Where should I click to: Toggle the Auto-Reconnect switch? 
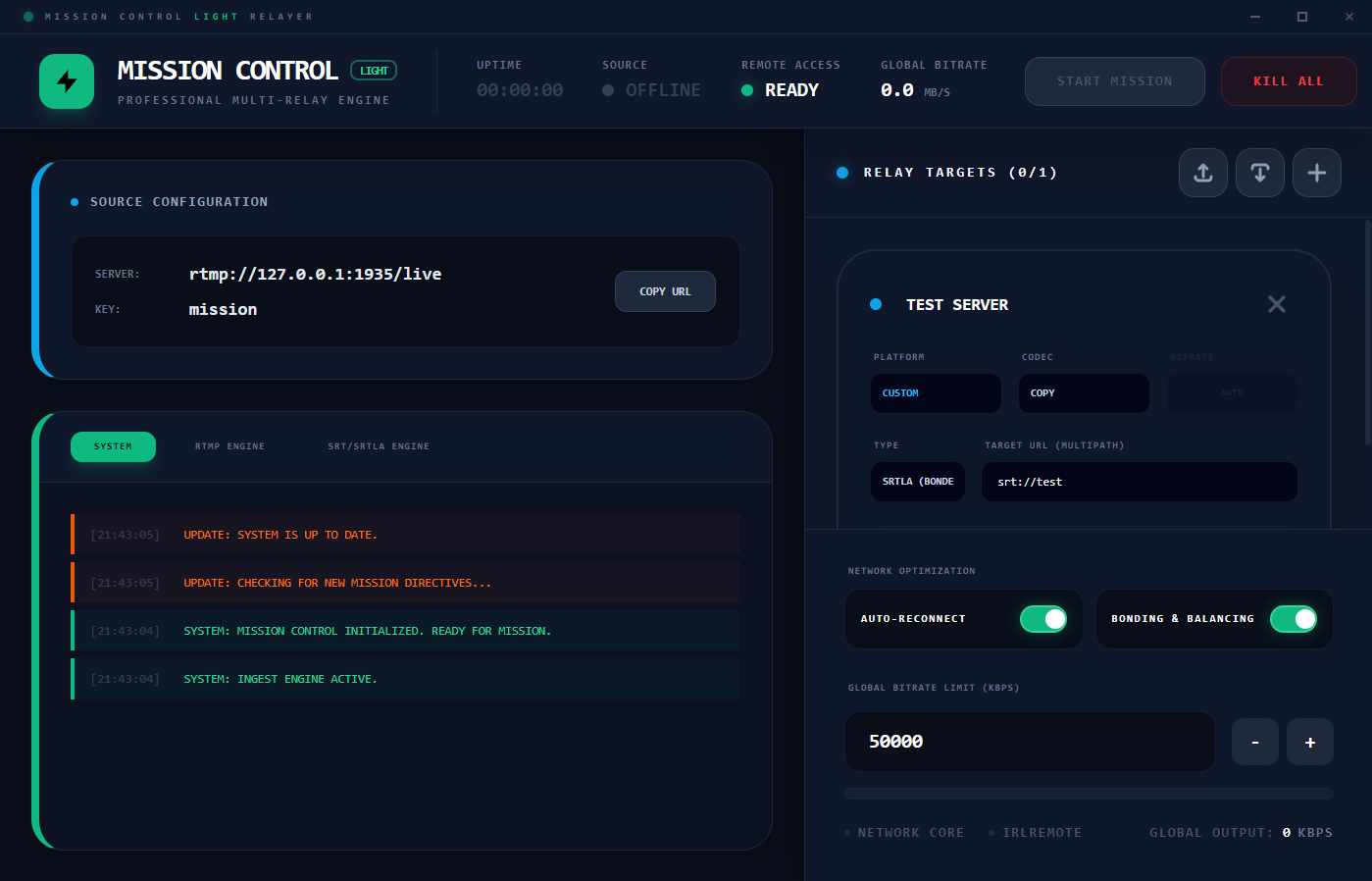[x=1043, y=619]
